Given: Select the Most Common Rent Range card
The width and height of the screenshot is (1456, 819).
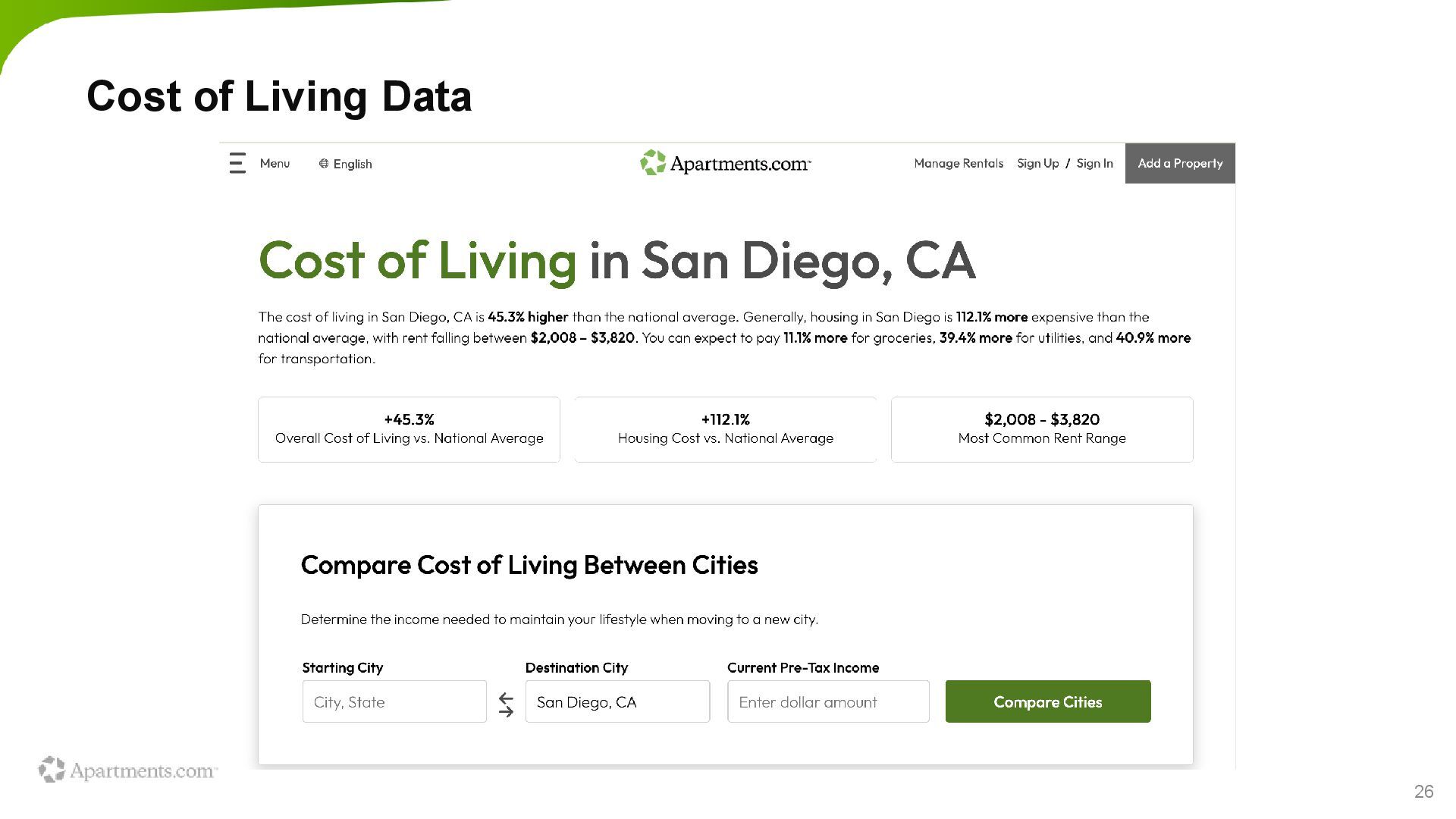Looking at the screenshot, I should point(1042,429).
